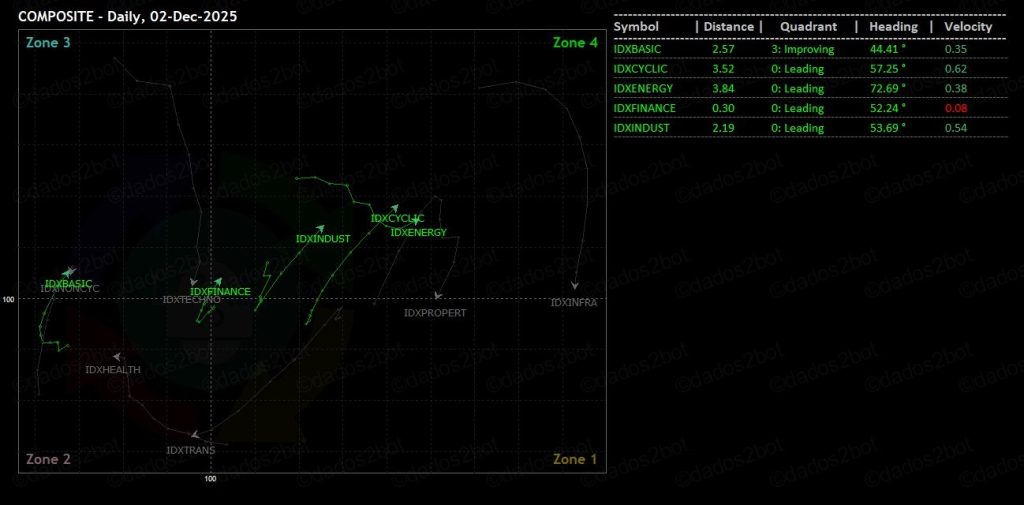This screenshot has width=1024, height=505.
Task: Click the Zone 4 quadrant label
Action: pyautogui.click(x=575, y=43)
